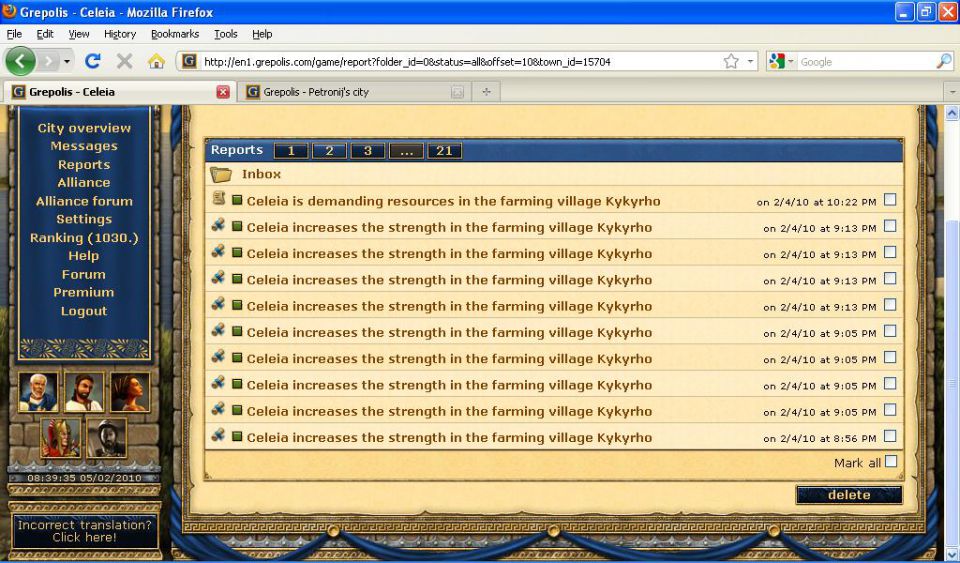Viewport: 960px width, 563px height.
Task: Click the page vertical scrollbar thumb
Action: [952, 386]
